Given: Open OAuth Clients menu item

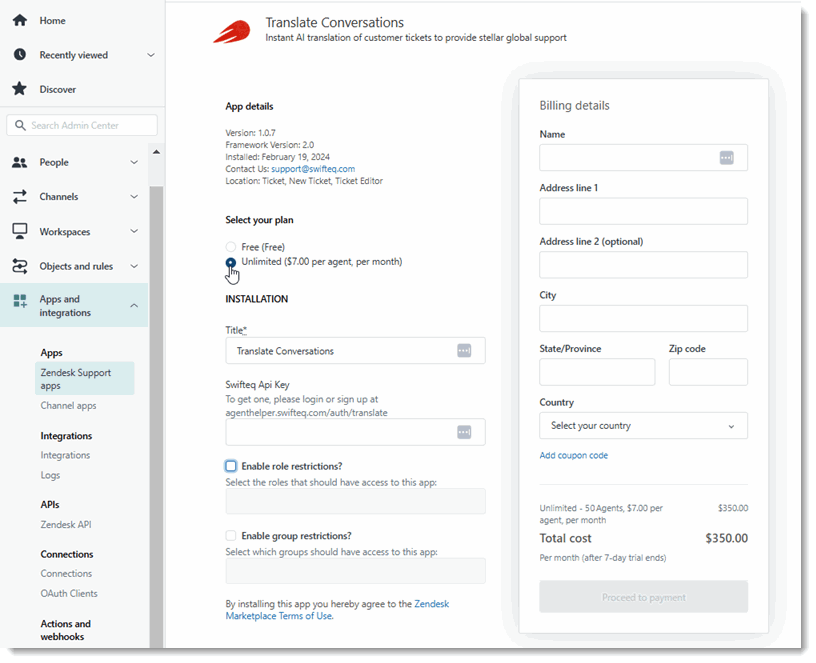Looking at the screenshot, I should click(69, 593).
